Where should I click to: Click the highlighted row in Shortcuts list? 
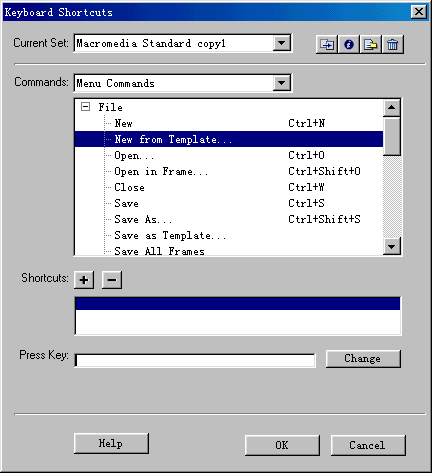(238, 304)
